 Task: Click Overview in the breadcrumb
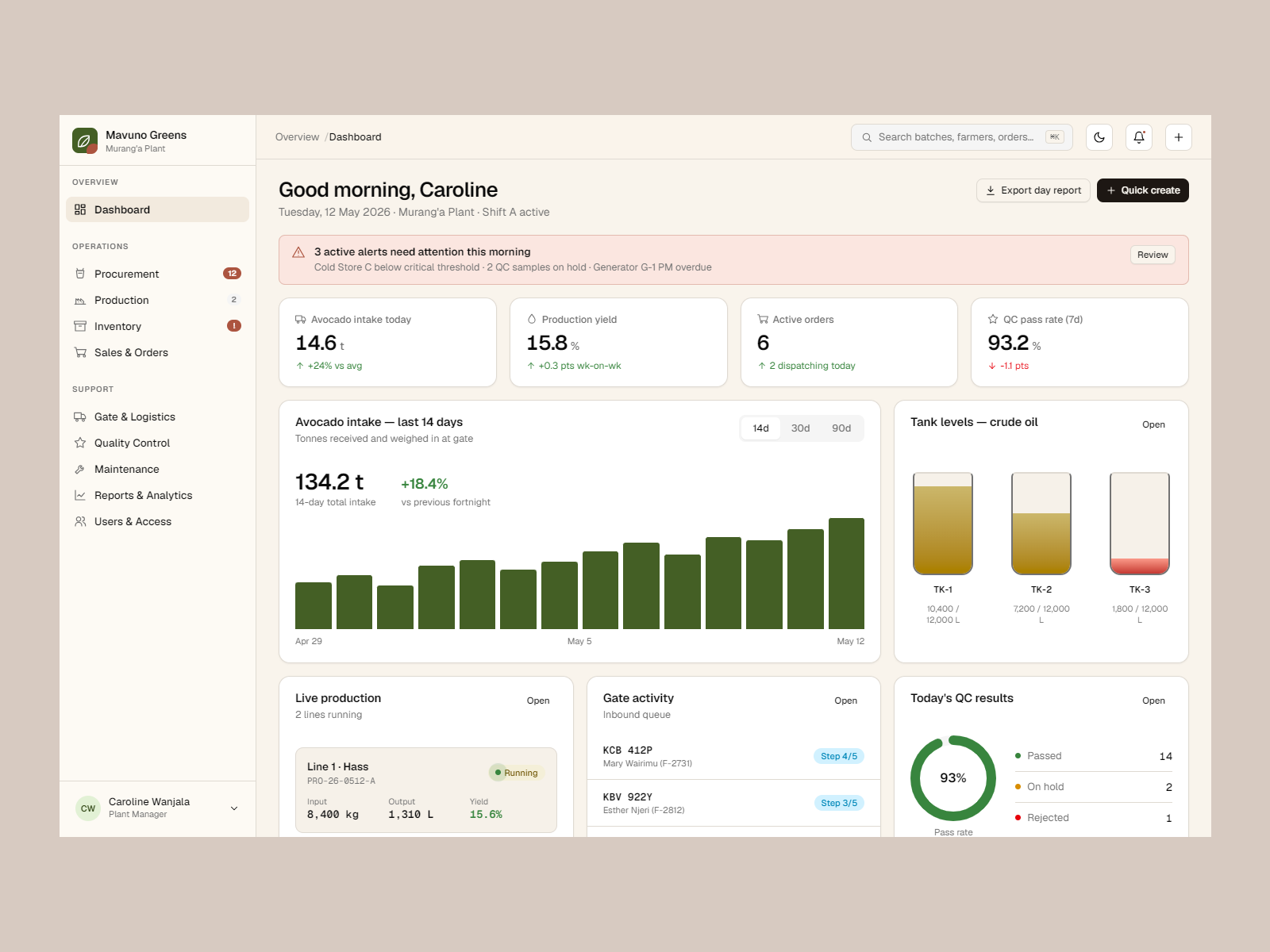point(297,137)
